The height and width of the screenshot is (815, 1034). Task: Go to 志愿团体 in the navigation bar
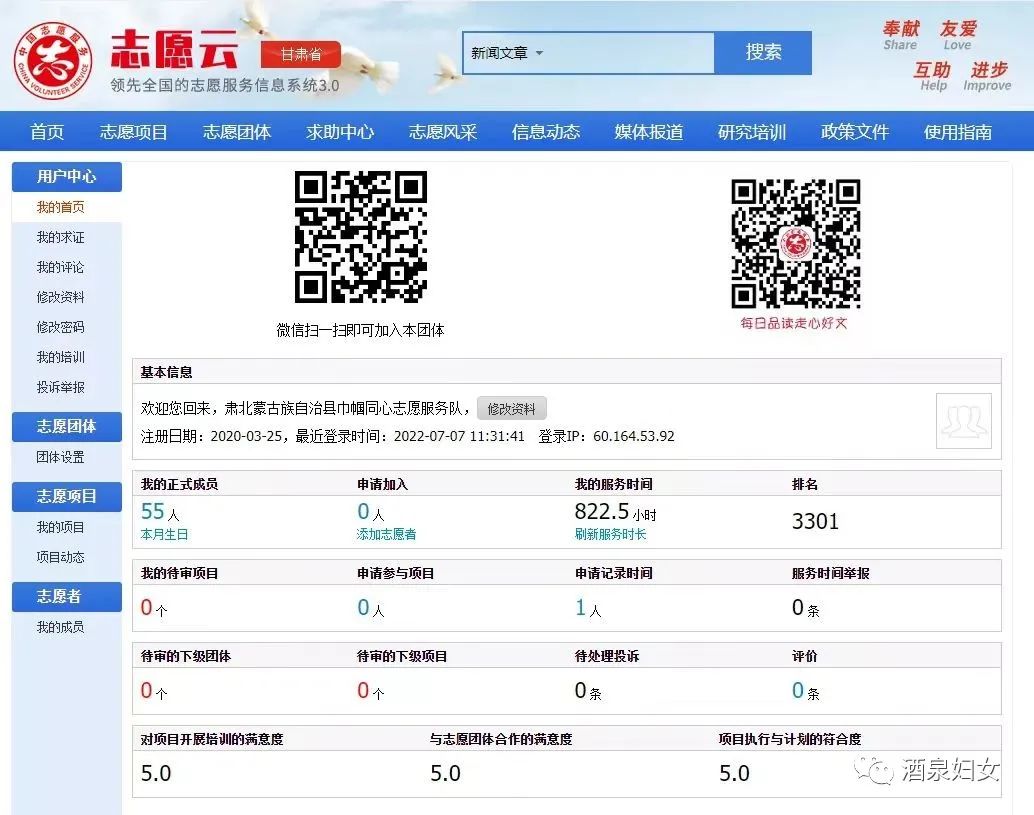[x=237, y=132]
